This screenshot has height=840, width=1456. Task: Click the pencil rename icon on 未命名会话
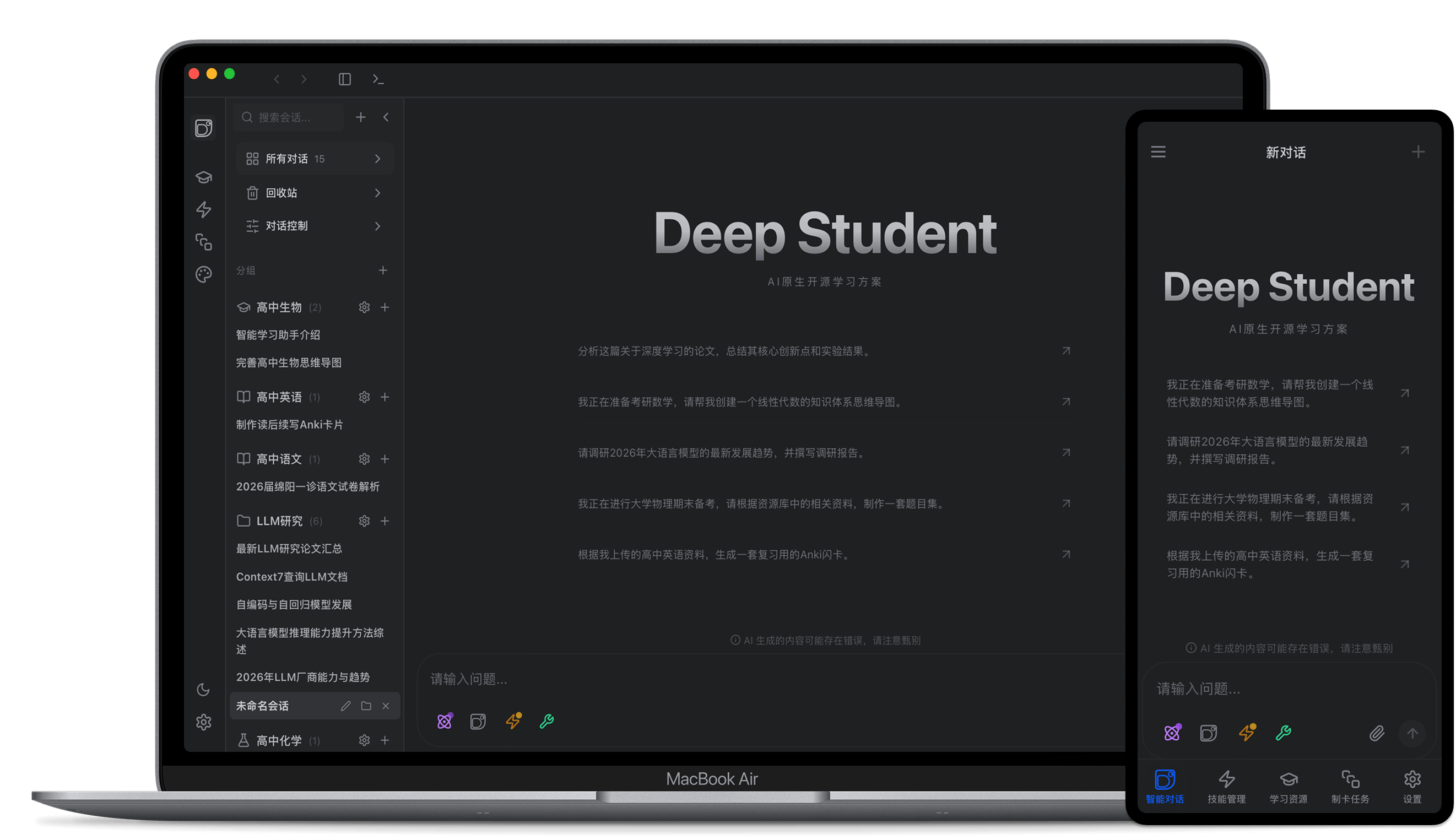point(345,706)
